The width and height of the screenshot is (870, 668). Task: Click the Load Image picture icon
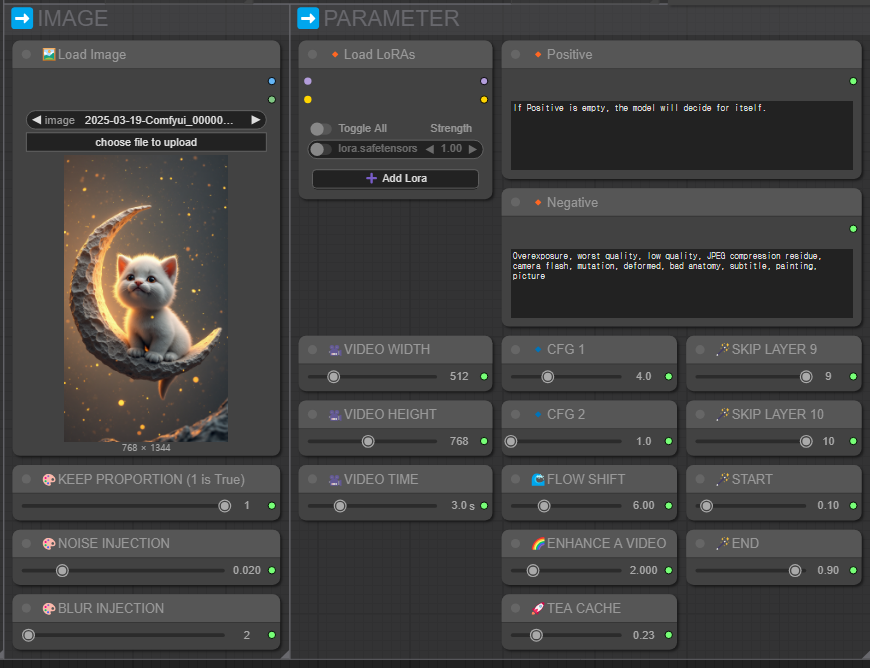tap(49, 54)
